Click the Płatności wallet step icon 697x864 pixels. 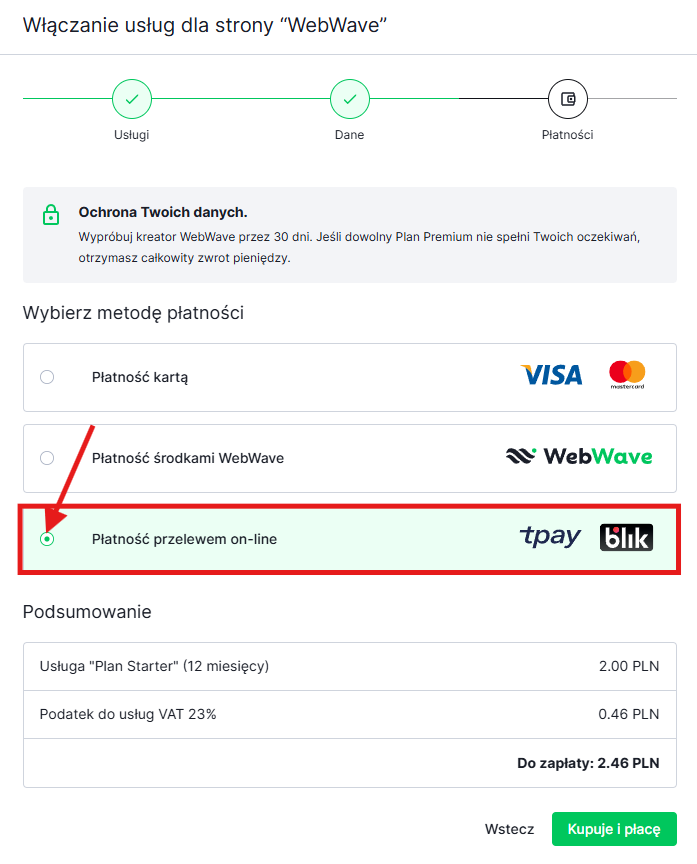click(568, 99)
